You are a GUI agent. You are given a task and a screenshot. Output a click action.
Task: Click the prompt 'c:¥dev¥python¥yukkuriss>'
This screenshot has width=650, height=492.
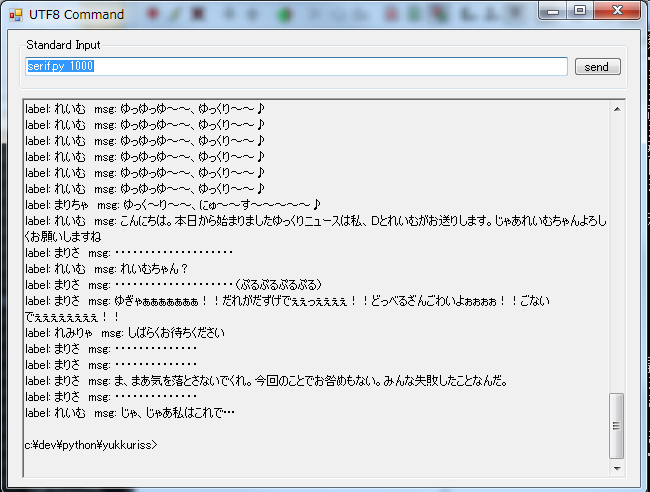(91, 445)
